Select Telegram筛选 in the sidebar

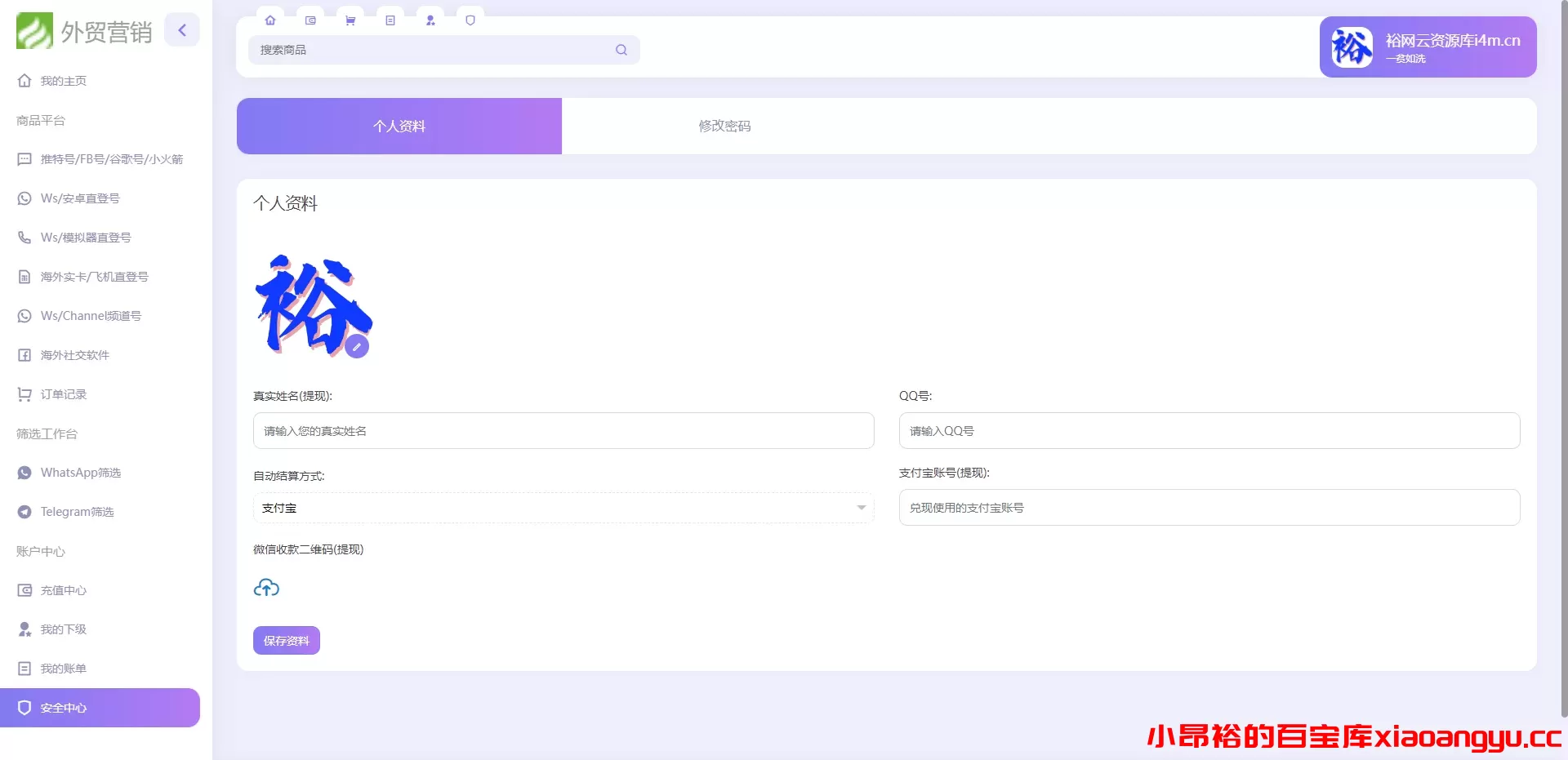(78, 512)
